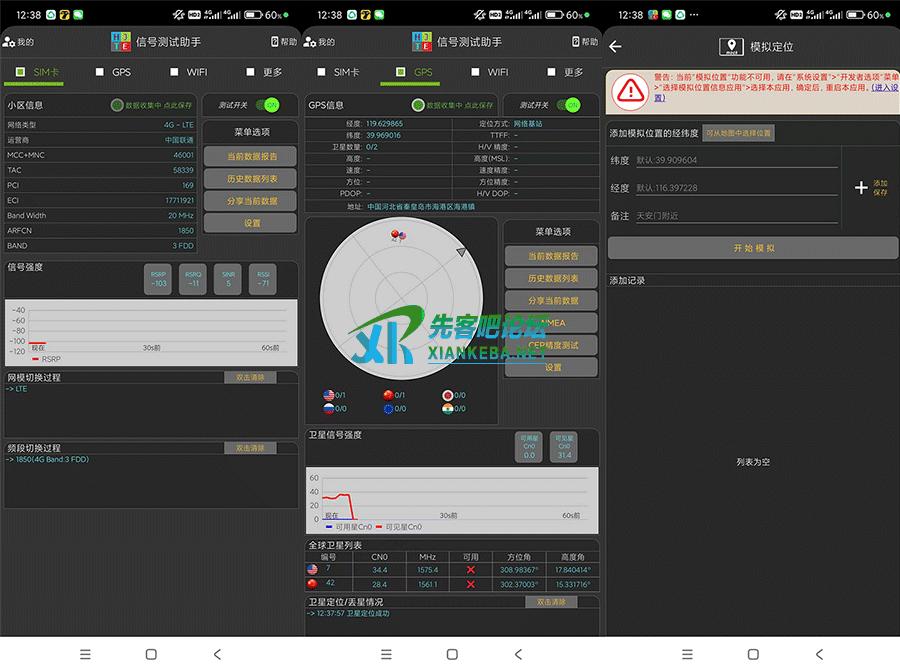Tap 双击清除 beside 网模切换过程

(x=250, y=377)
